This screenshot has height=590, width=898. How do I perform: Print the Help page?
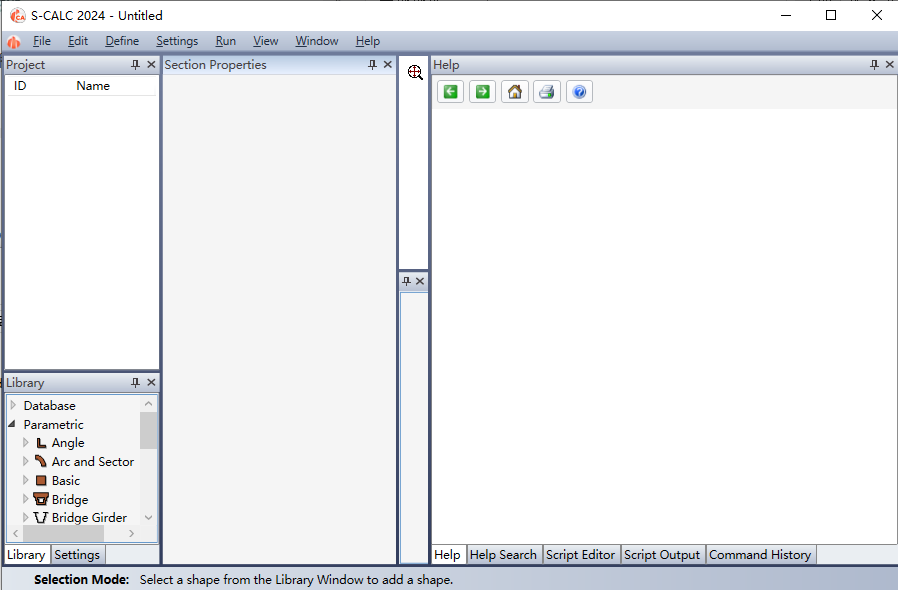click(x=547, y=92)
